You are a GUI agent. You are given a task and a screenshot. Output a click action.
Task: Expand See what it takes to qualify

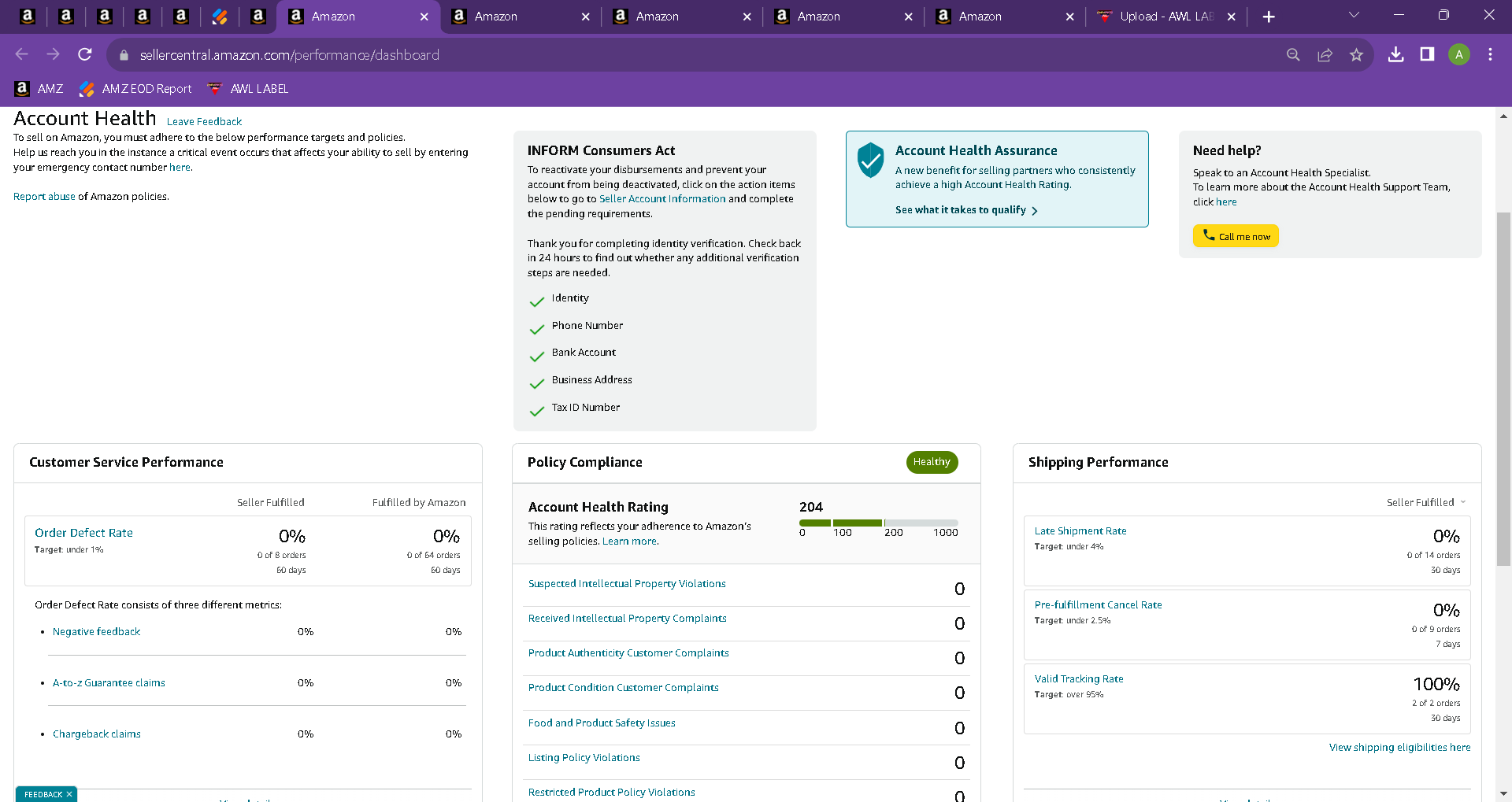966,210
